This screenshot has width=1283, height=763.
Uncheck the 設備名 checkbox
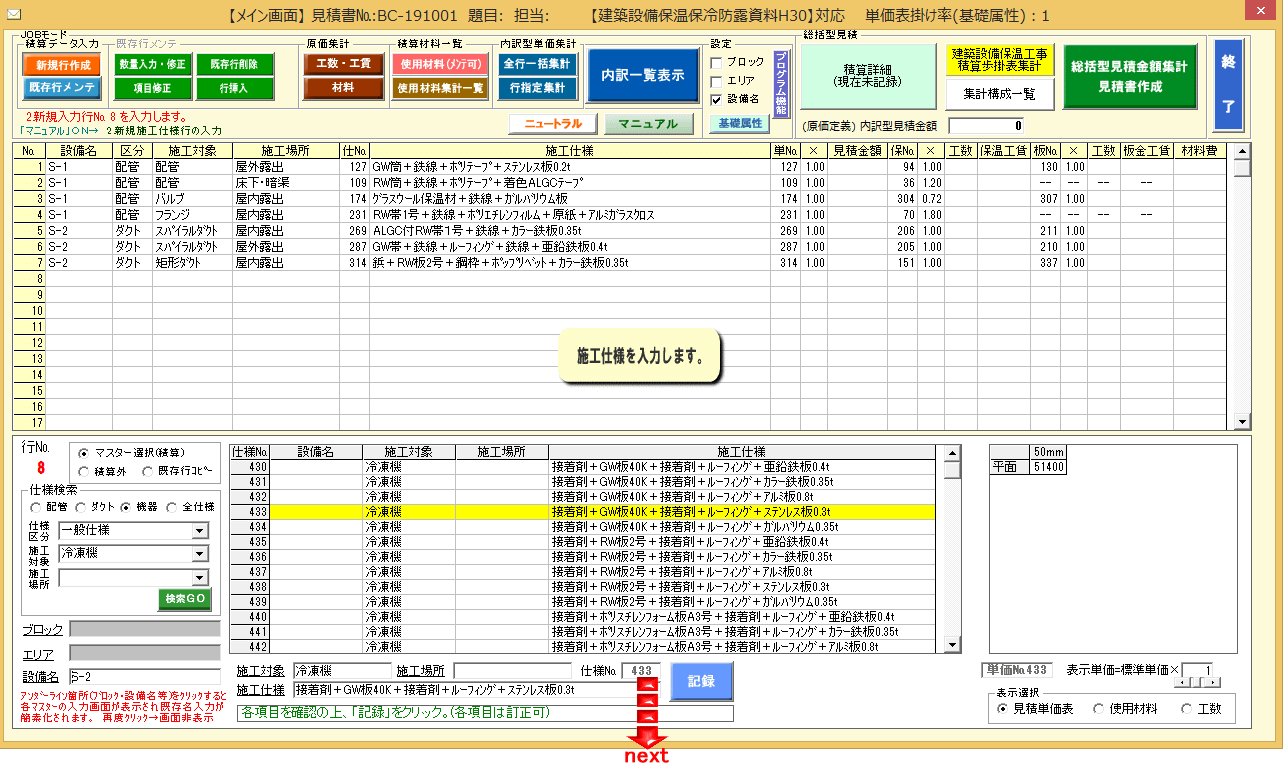pos(716,99)
